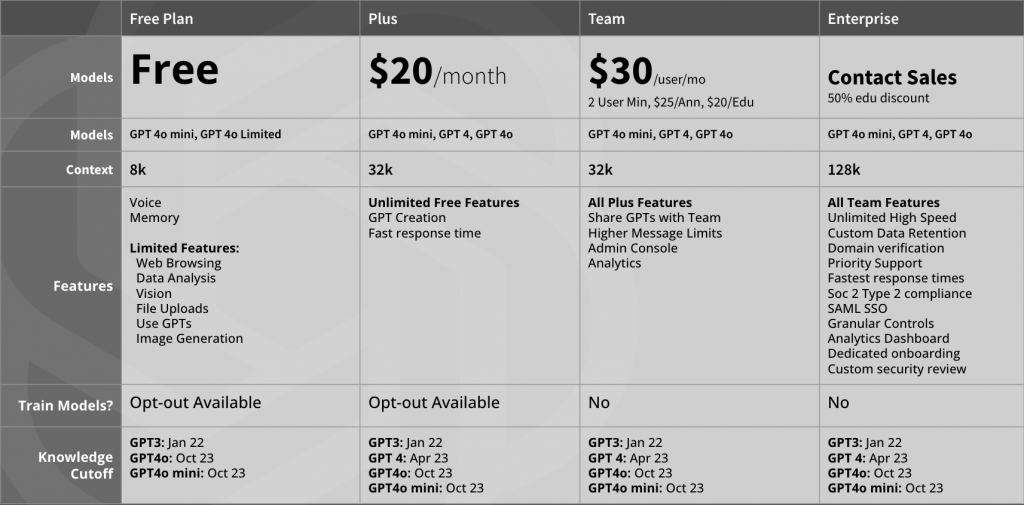Select Admin Console in Team features
The width and height of the screenshot is (1024, 505).
tap(632, 248)
